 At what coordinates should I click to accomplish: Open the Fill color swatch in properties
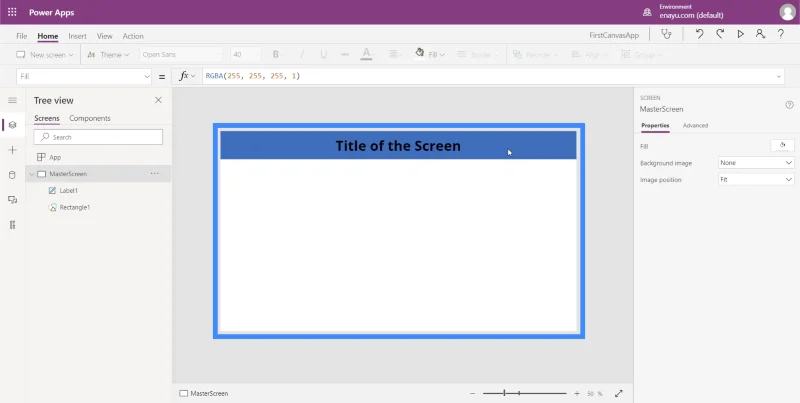pyautogui.click(x=782, y=146)
